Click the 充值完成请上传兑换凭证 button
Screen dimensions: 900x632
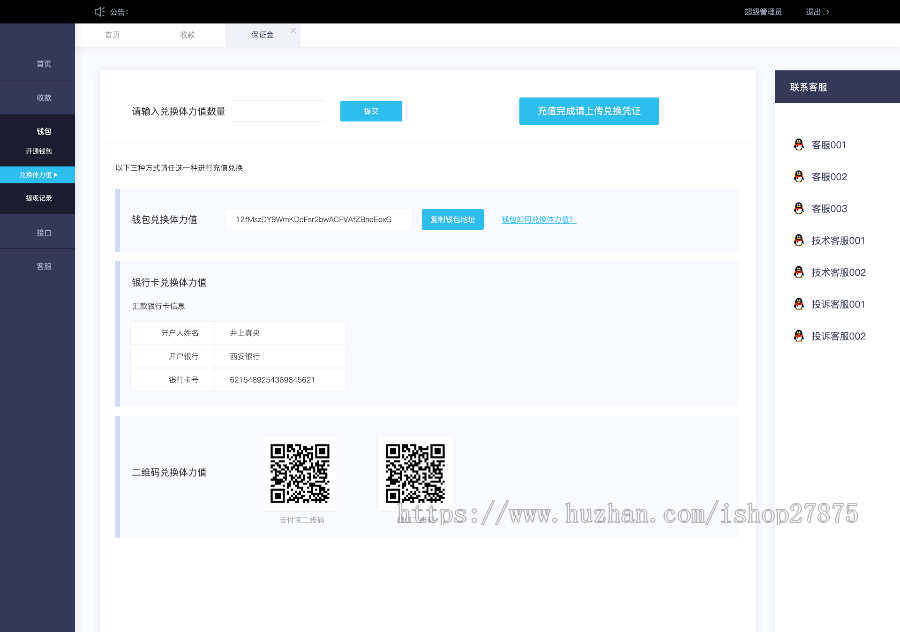[x=588, y=111]
